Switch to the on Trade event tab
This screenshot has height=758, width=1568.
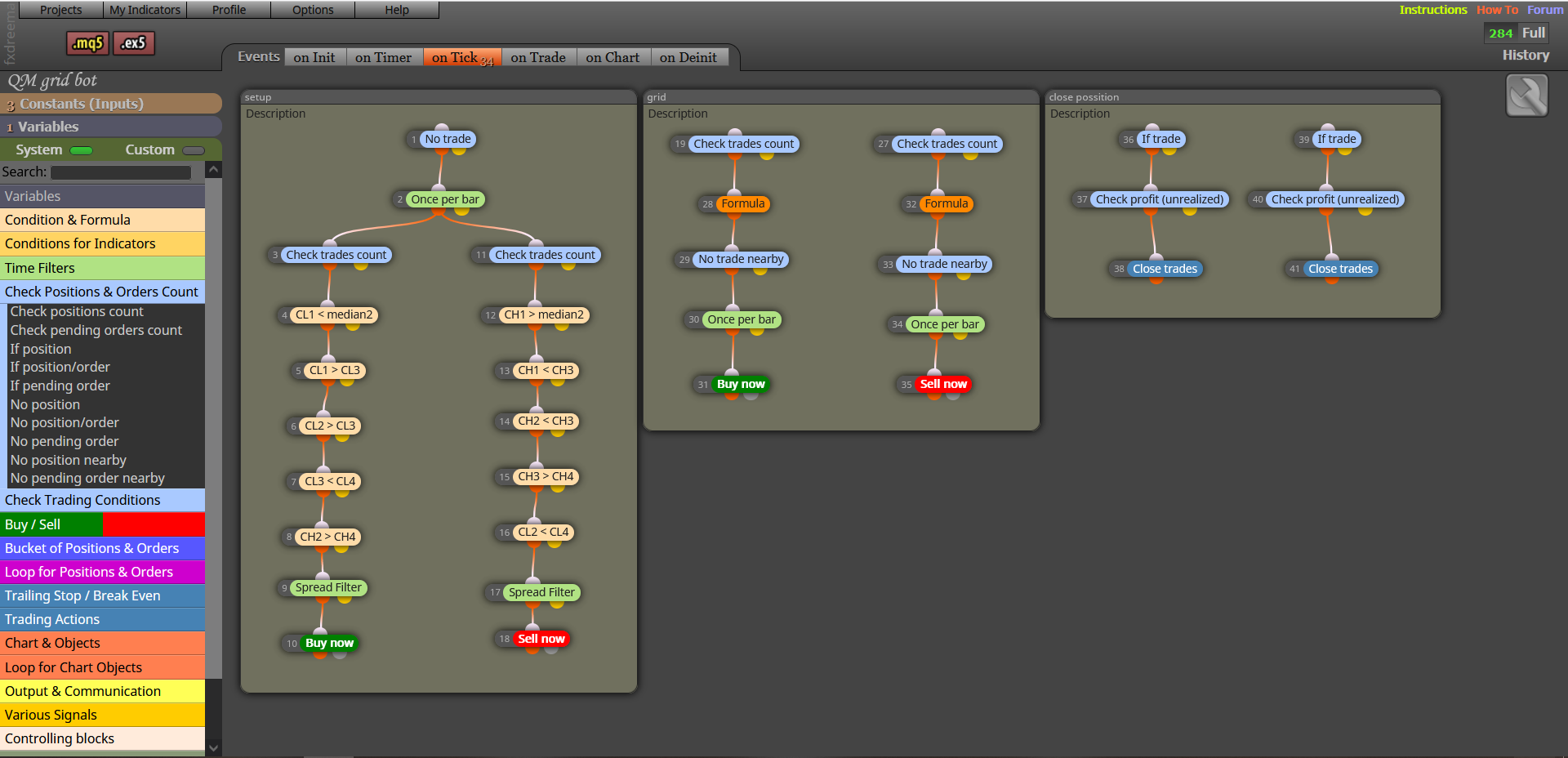(538, 57)
